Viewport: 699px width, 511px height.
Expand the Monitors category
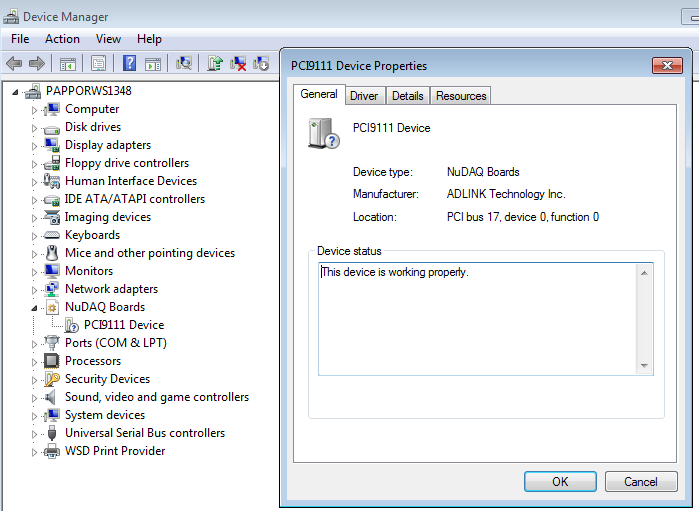point(34,272)
